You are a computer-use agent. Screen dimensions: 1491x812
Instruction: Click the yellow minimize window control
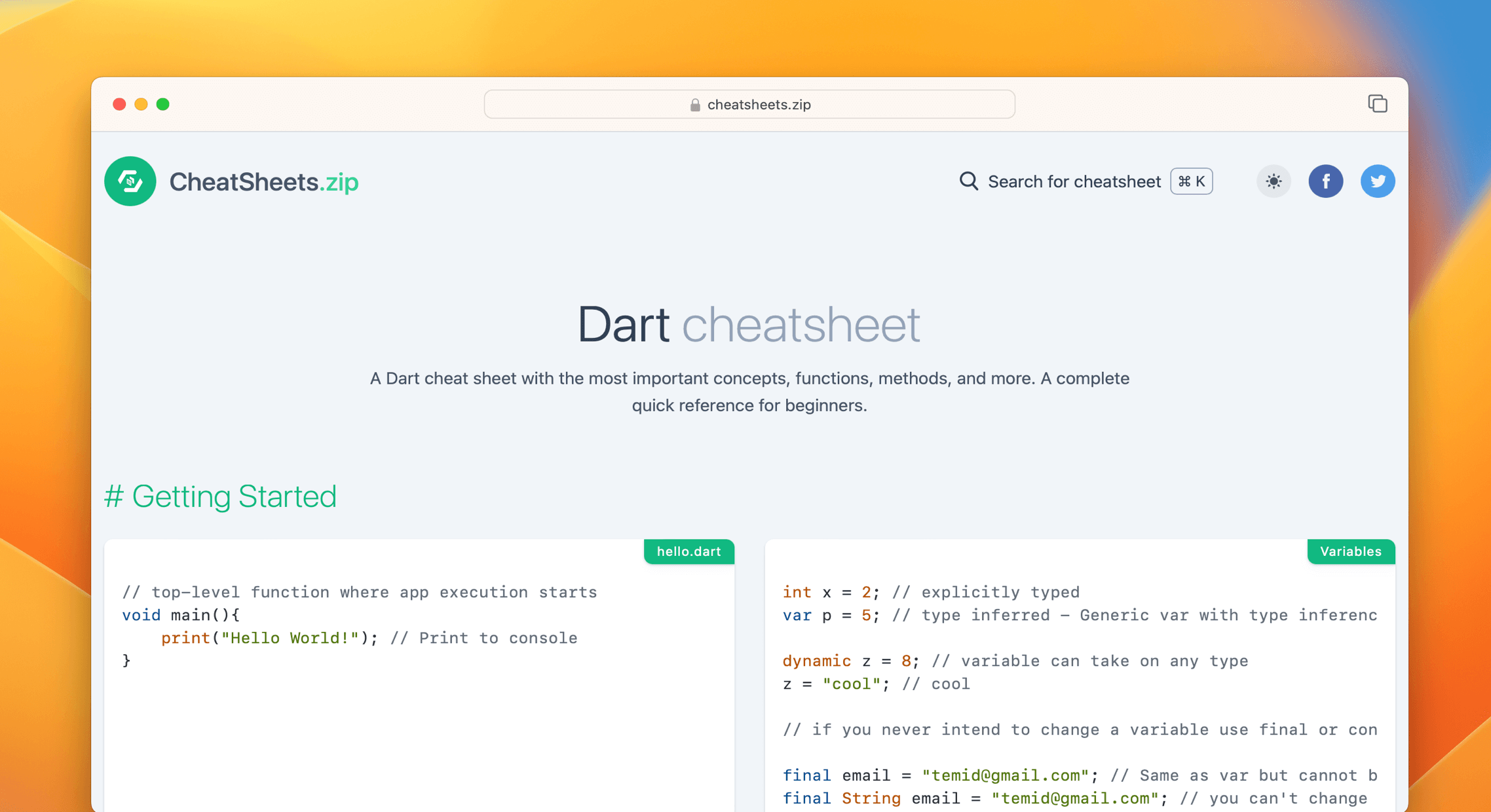click(141, 104)
